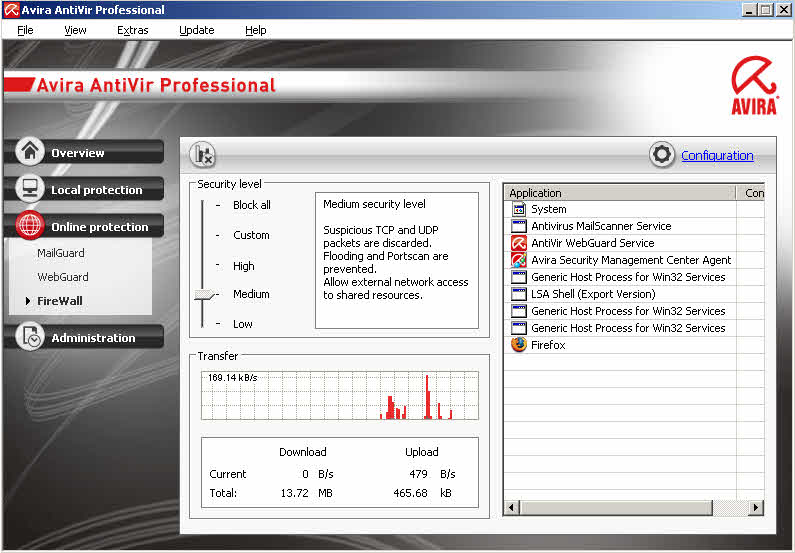This screenshot has width=795, height=553.
Task: Set security level to Low
Action: click(x=242, y=324)
